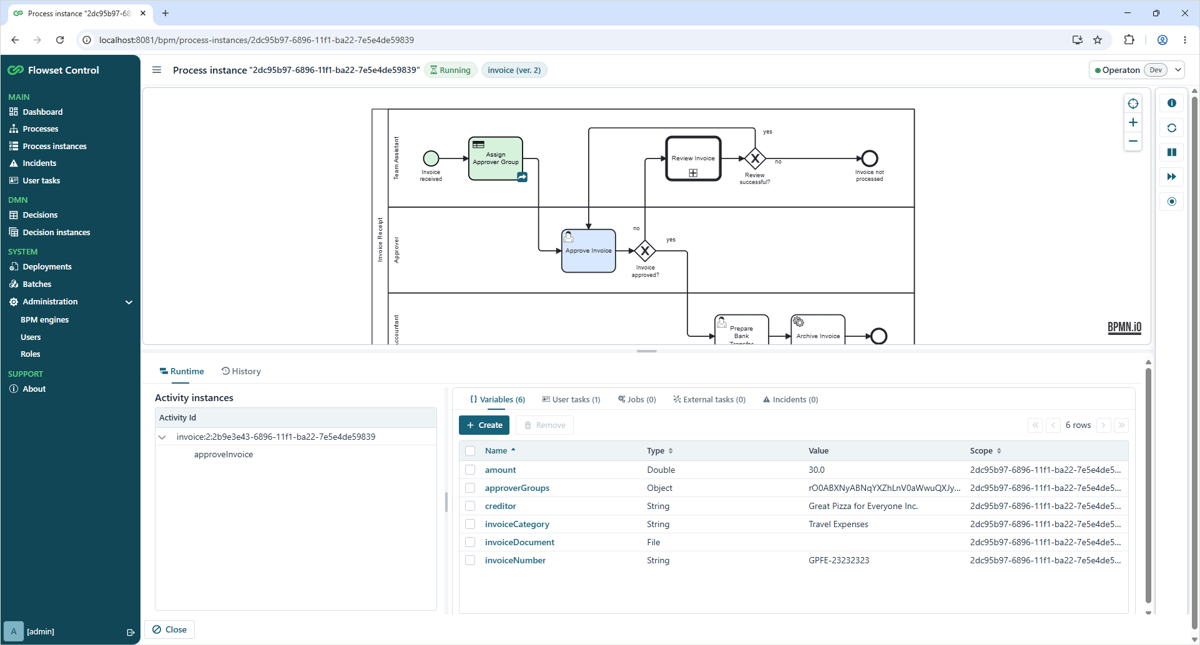Recenter diagram with the target icon
This screenshot has height=645, width=1200.
pos(1133,104)
